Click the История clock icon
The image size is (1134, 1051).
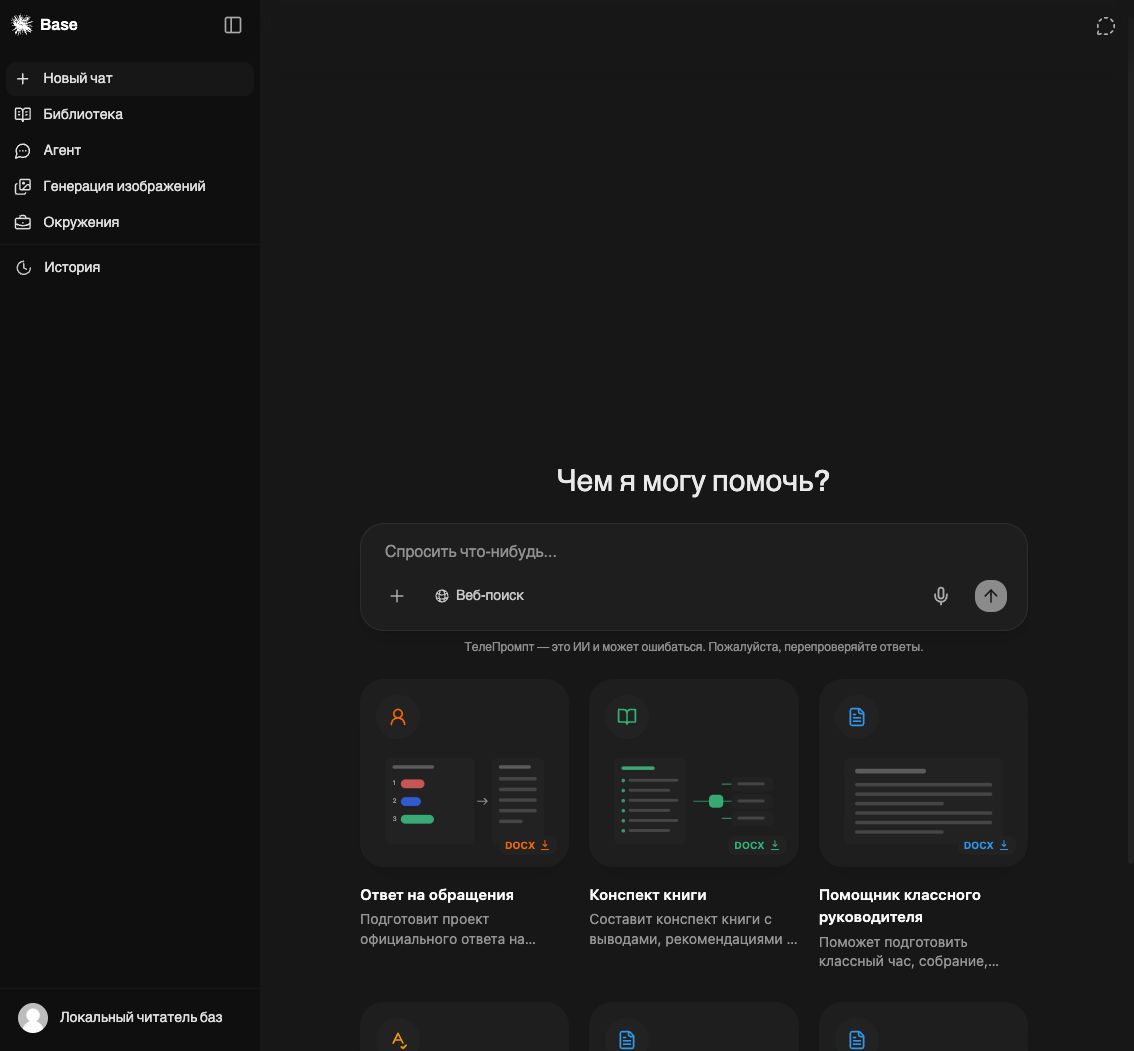(x=24, y=268)
